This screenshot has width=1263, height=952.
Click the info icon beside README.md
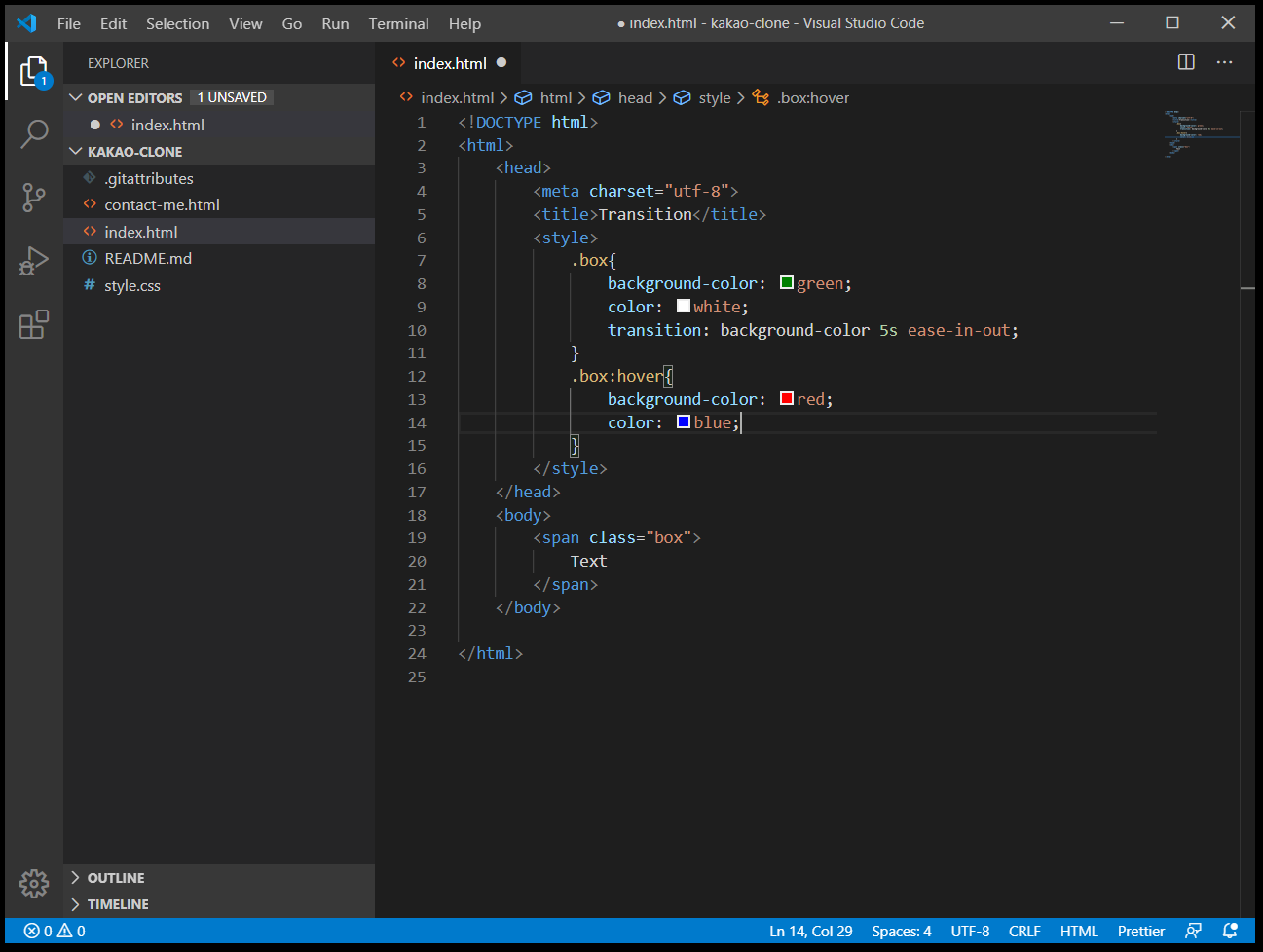[90, 258]
